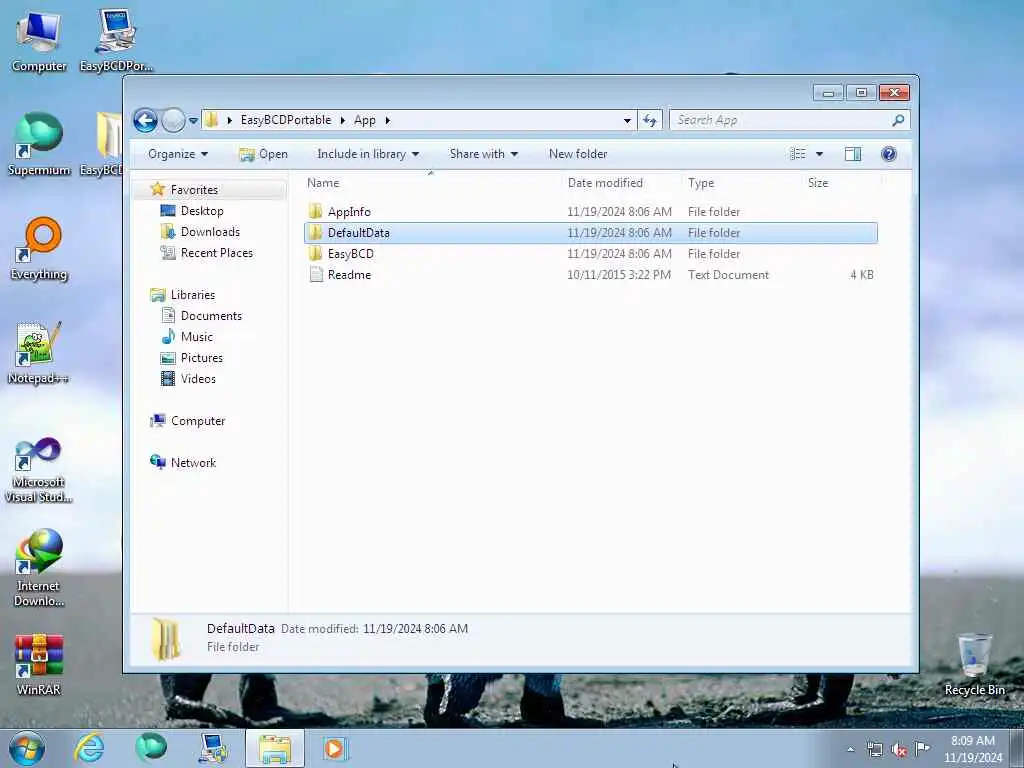Select the WinRAR desktop shortcut
Viewport: 1024px width, 768px height.
tap(39, 665)
